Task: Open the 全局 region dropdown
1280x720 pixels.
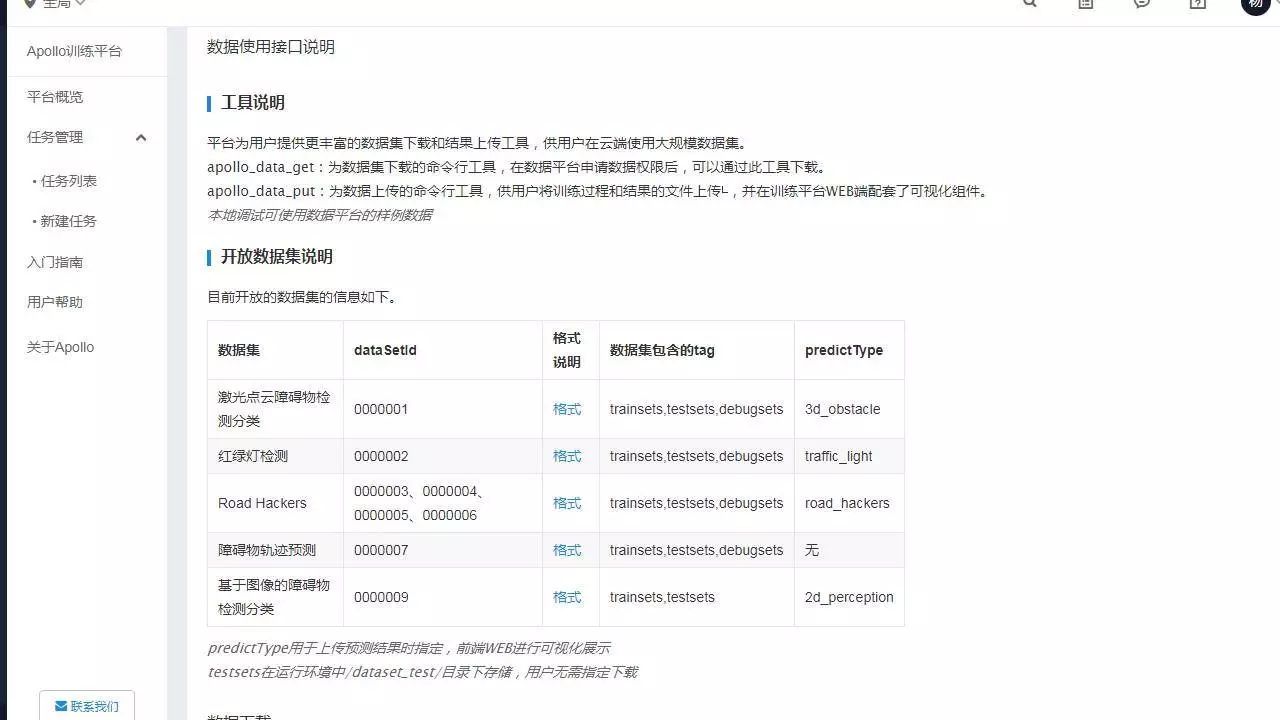Action: click(x=55, y=4)
